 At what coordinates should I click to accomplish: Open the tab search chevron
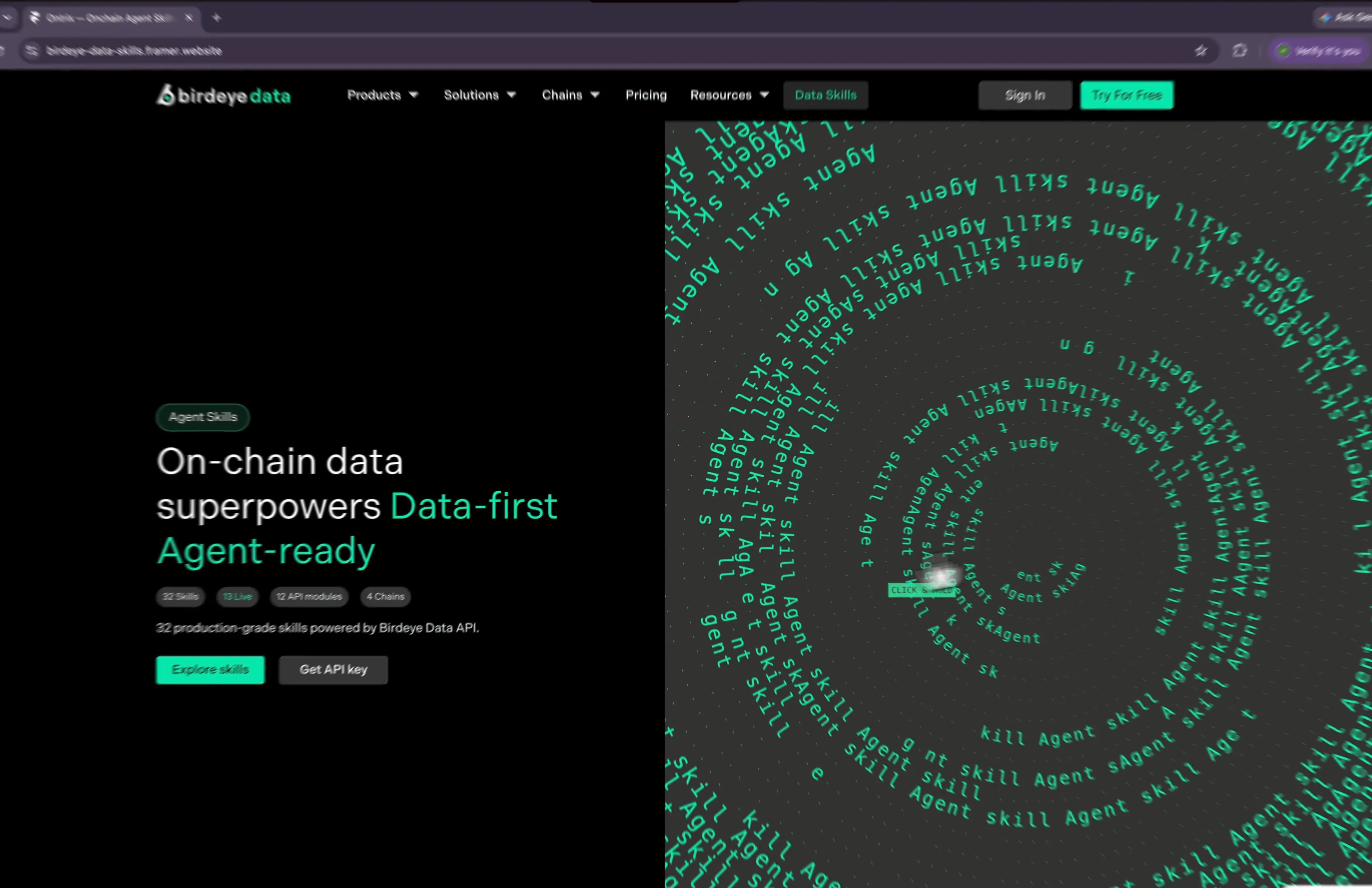pyautogui.click(x=7, y=18)
